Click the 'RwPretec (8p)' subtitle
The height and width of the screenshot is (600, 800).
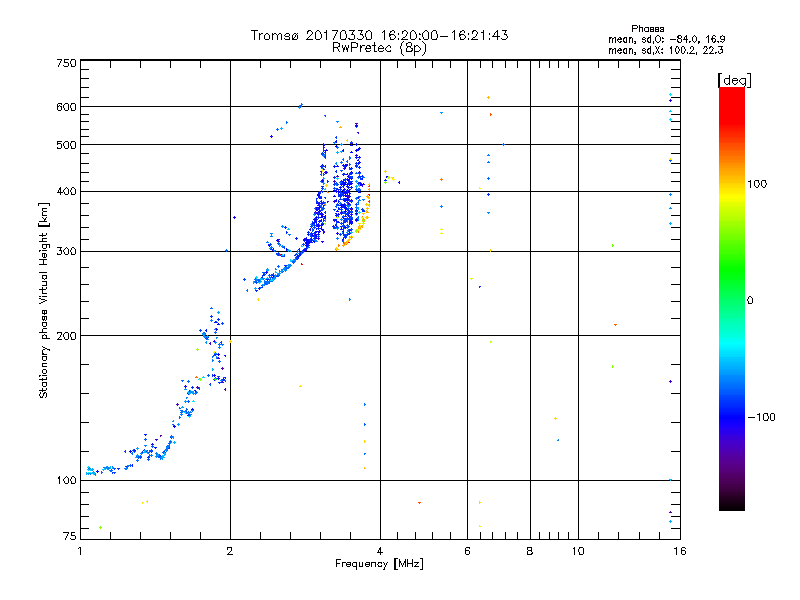(379, 48)
